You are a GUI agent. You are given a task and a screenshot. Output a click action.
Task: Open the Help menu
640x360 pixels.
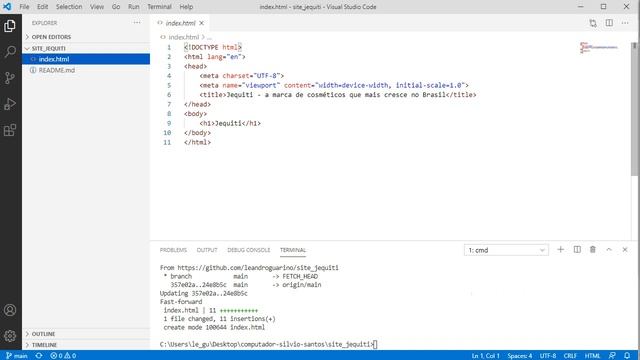click(x=186, y=7)
